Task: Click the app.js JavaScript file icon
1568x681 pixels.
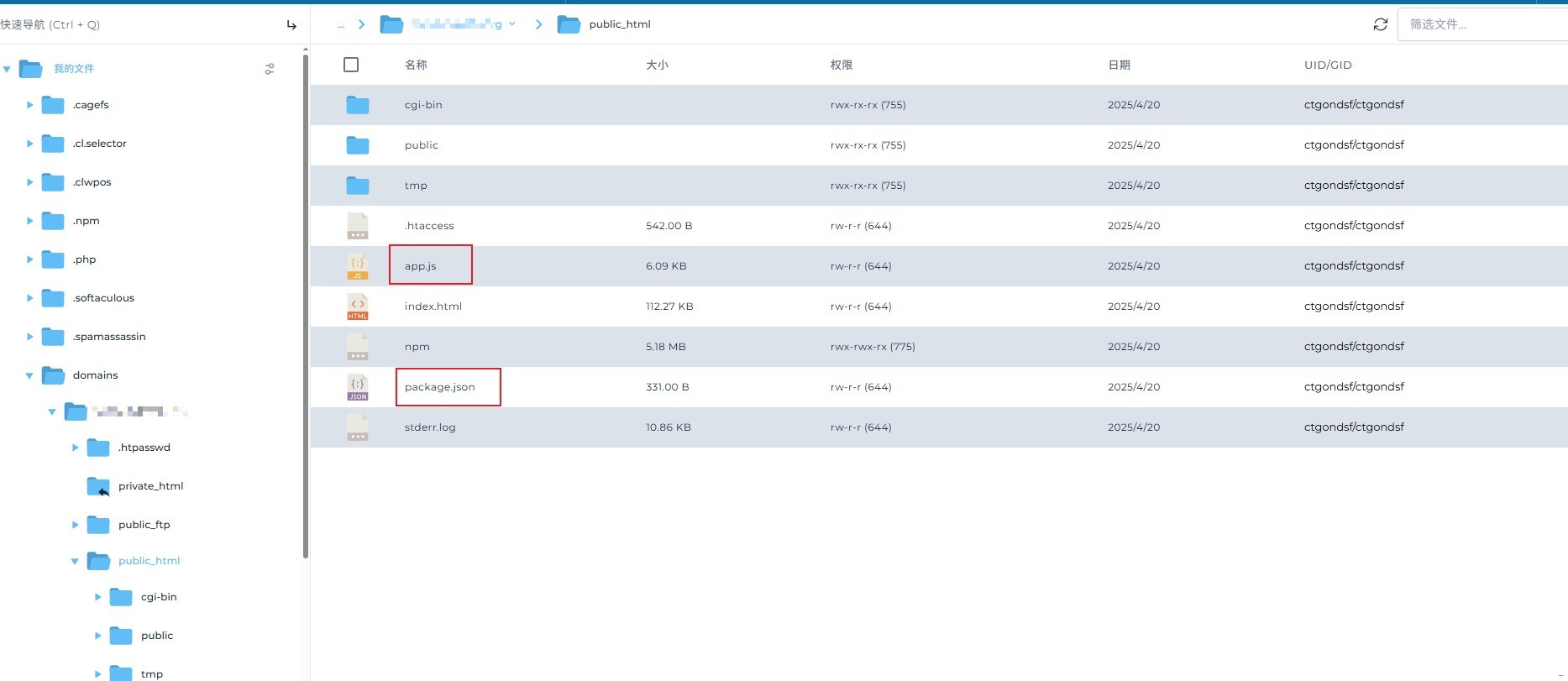Action: point(358,266)
